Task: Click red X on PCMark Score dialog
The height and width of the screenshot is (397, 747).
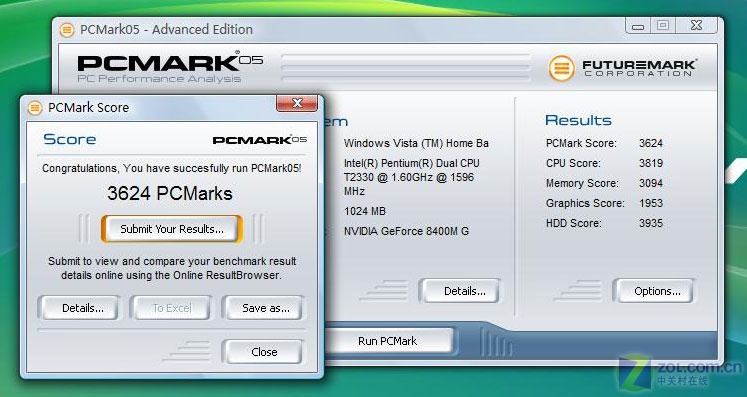Action: click(297, 103)
